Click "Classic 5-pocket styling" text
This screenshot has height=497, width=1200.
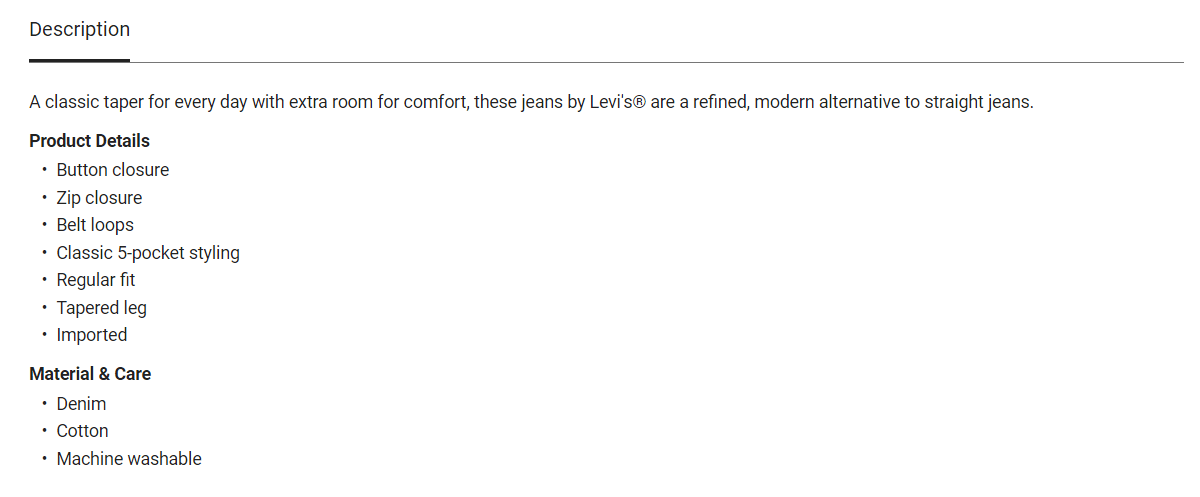[x=148, y=253]
